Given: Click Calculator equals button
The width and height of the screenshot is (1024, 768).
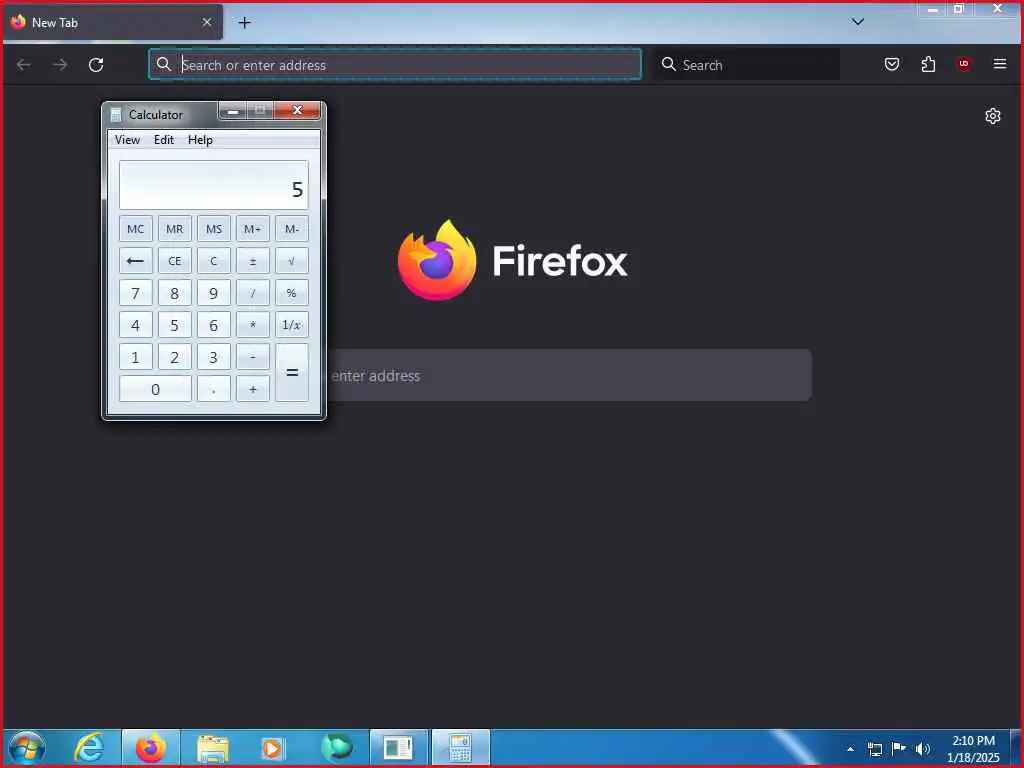Looking at the screenshot, I should click(x=292, y=373).
